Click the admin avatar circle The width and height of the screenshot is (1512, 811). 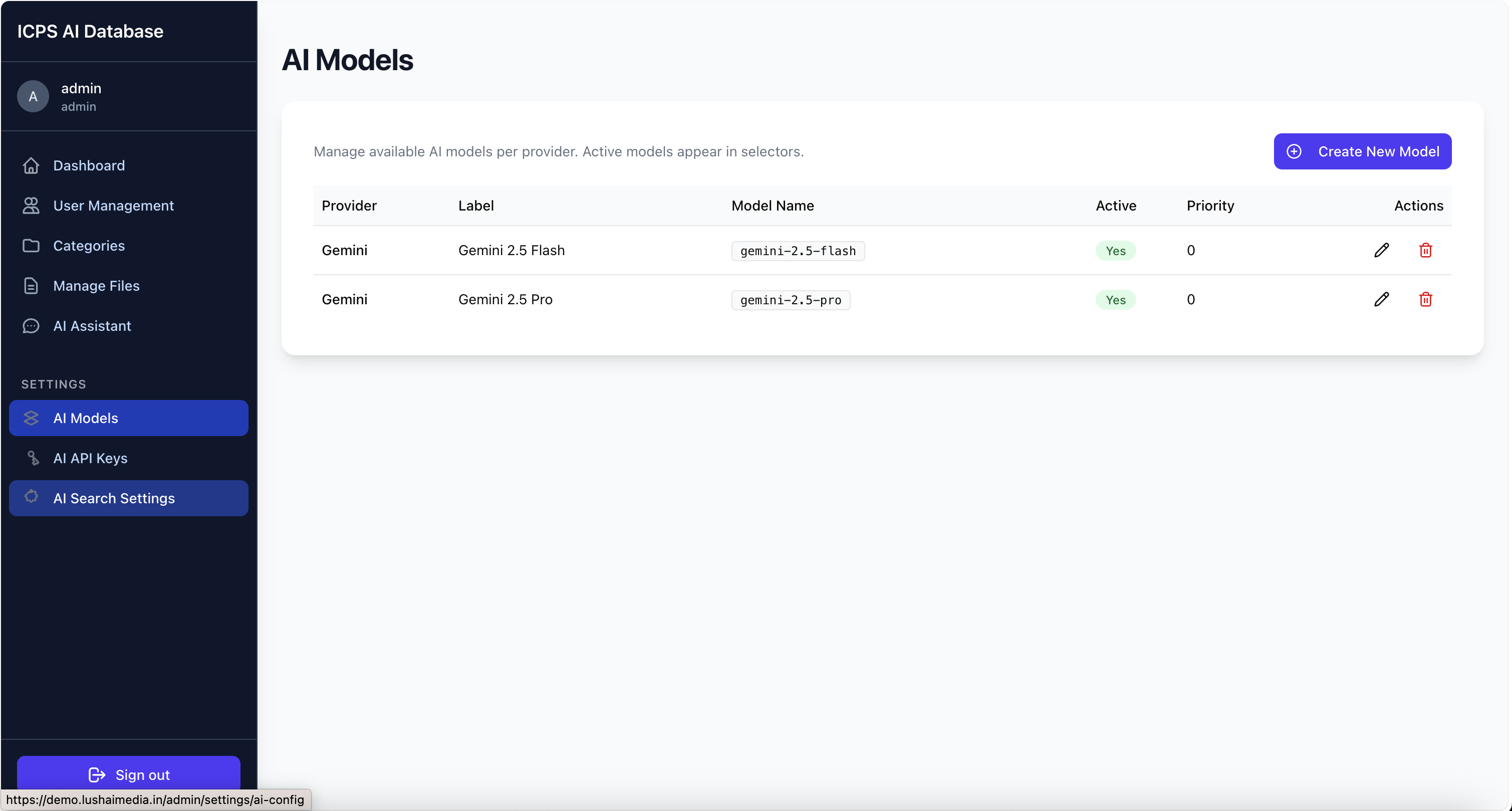point(33,96)
